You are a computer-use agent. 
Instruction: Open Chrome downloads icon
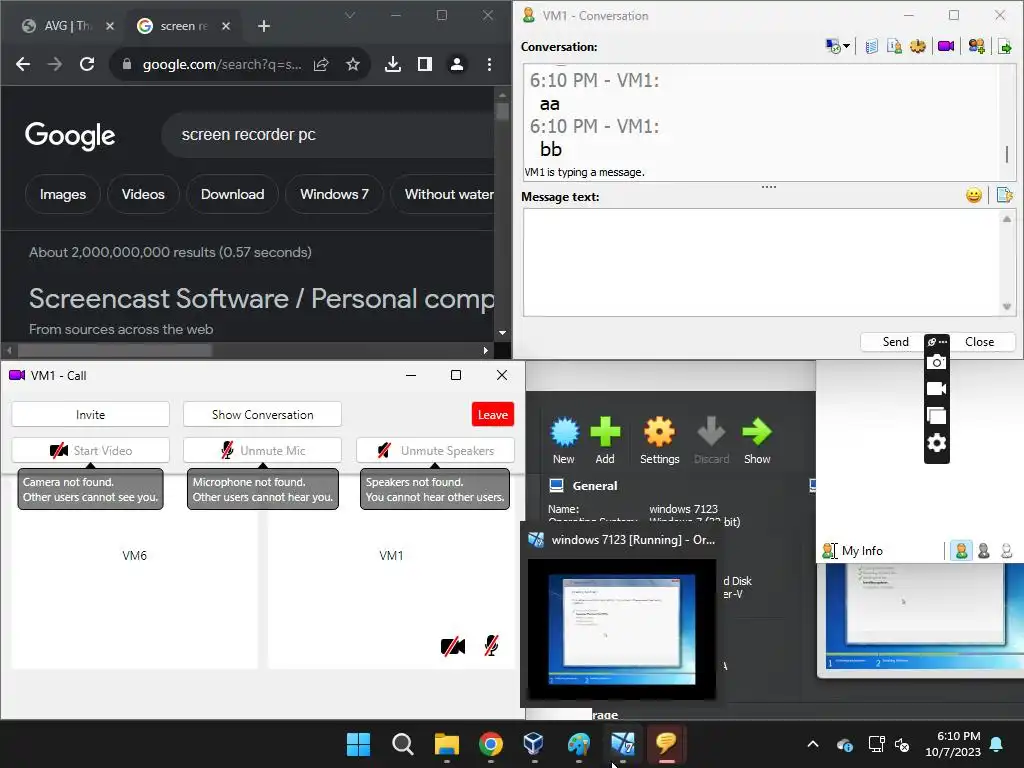point(392,64)
